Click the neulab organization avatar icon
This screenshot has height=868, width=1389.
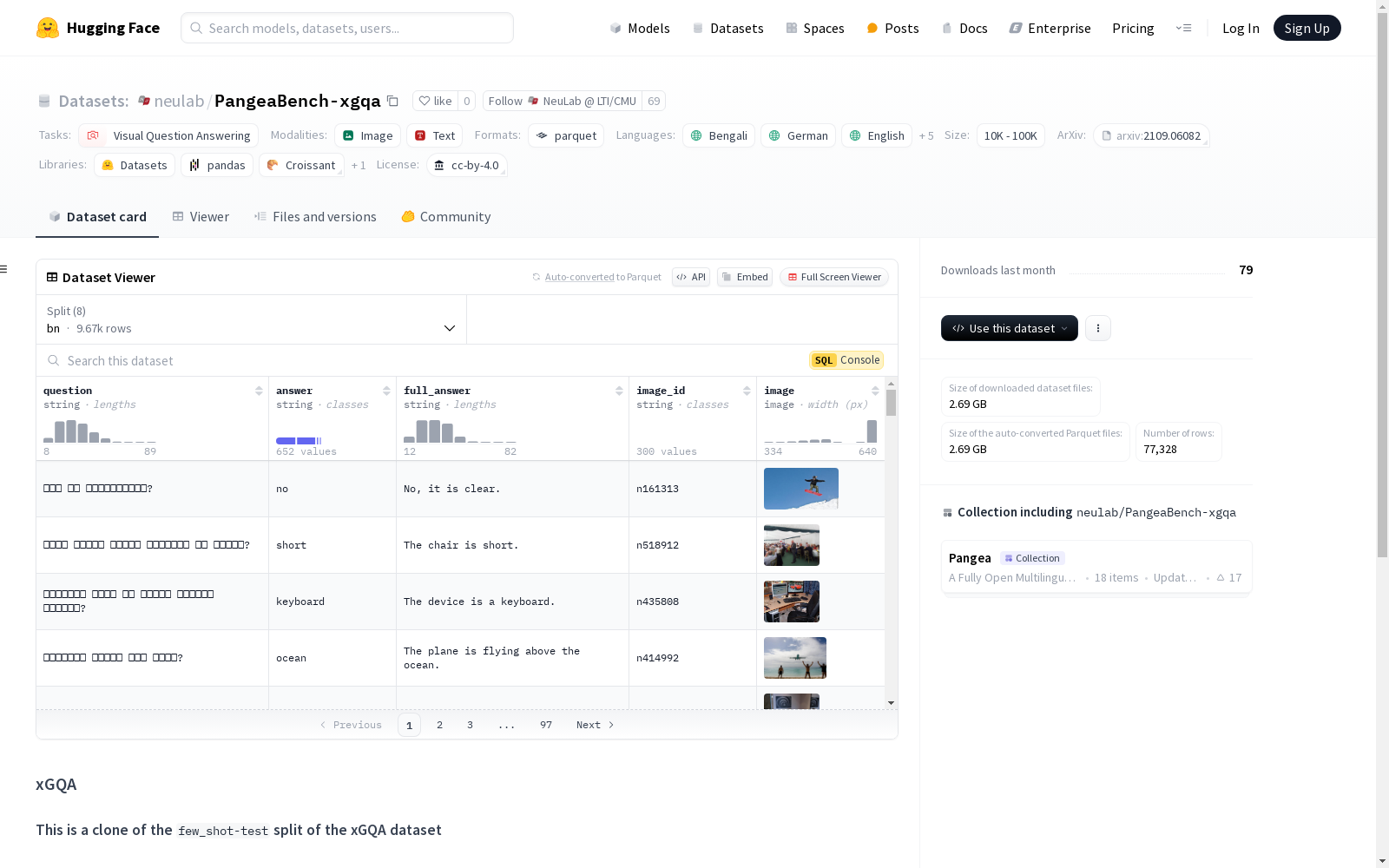click(144, 101)
